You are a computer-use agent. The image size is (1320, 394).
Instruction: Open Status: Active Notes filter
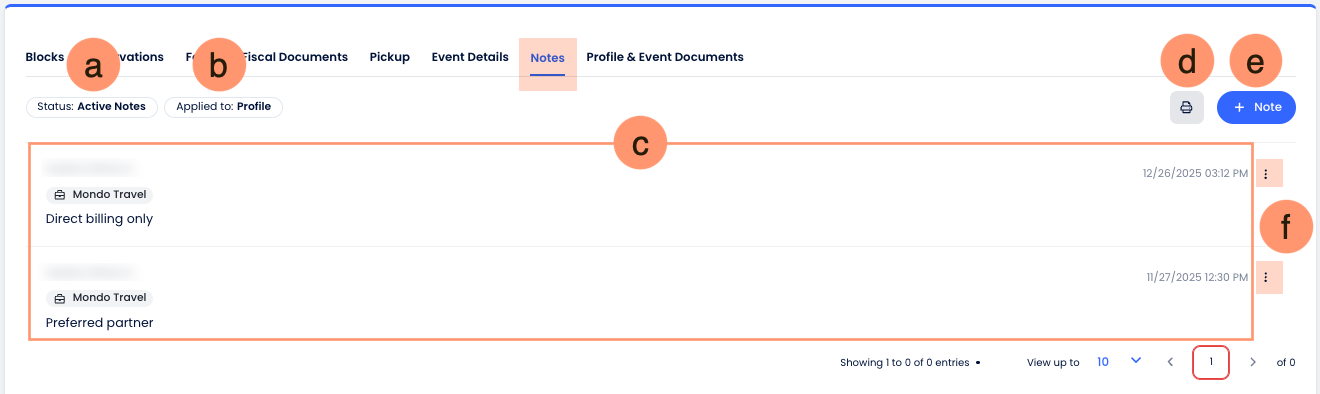click(x=92, y=106)
